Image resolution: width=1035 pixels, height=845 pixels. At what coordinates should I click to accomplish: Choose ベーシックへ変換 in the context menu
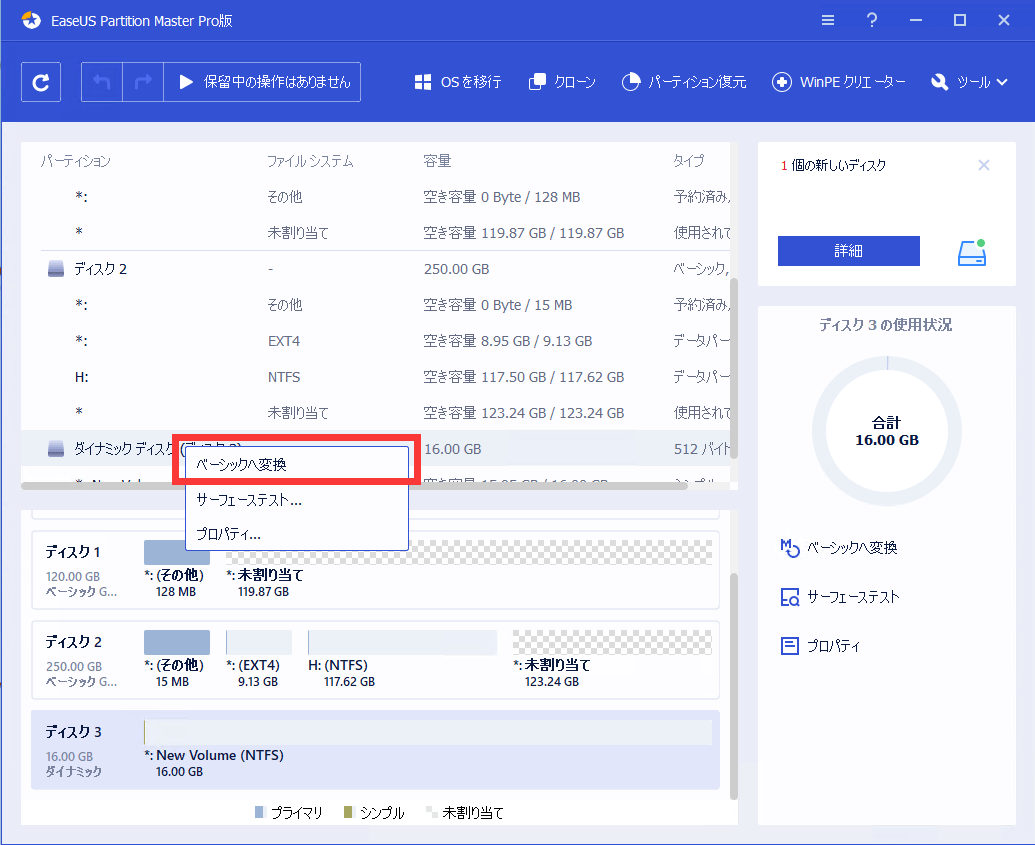[297, 465]
